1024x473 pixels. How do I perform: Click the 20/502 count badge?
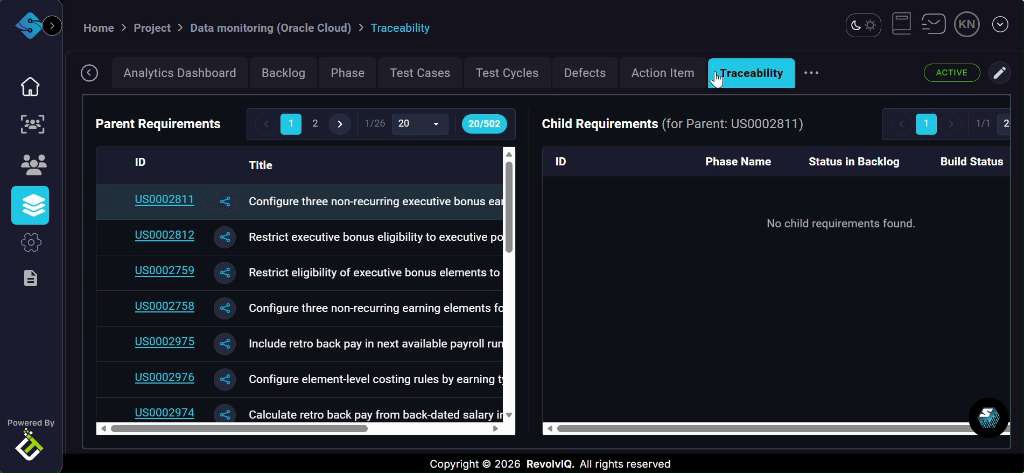click(484, 124)
